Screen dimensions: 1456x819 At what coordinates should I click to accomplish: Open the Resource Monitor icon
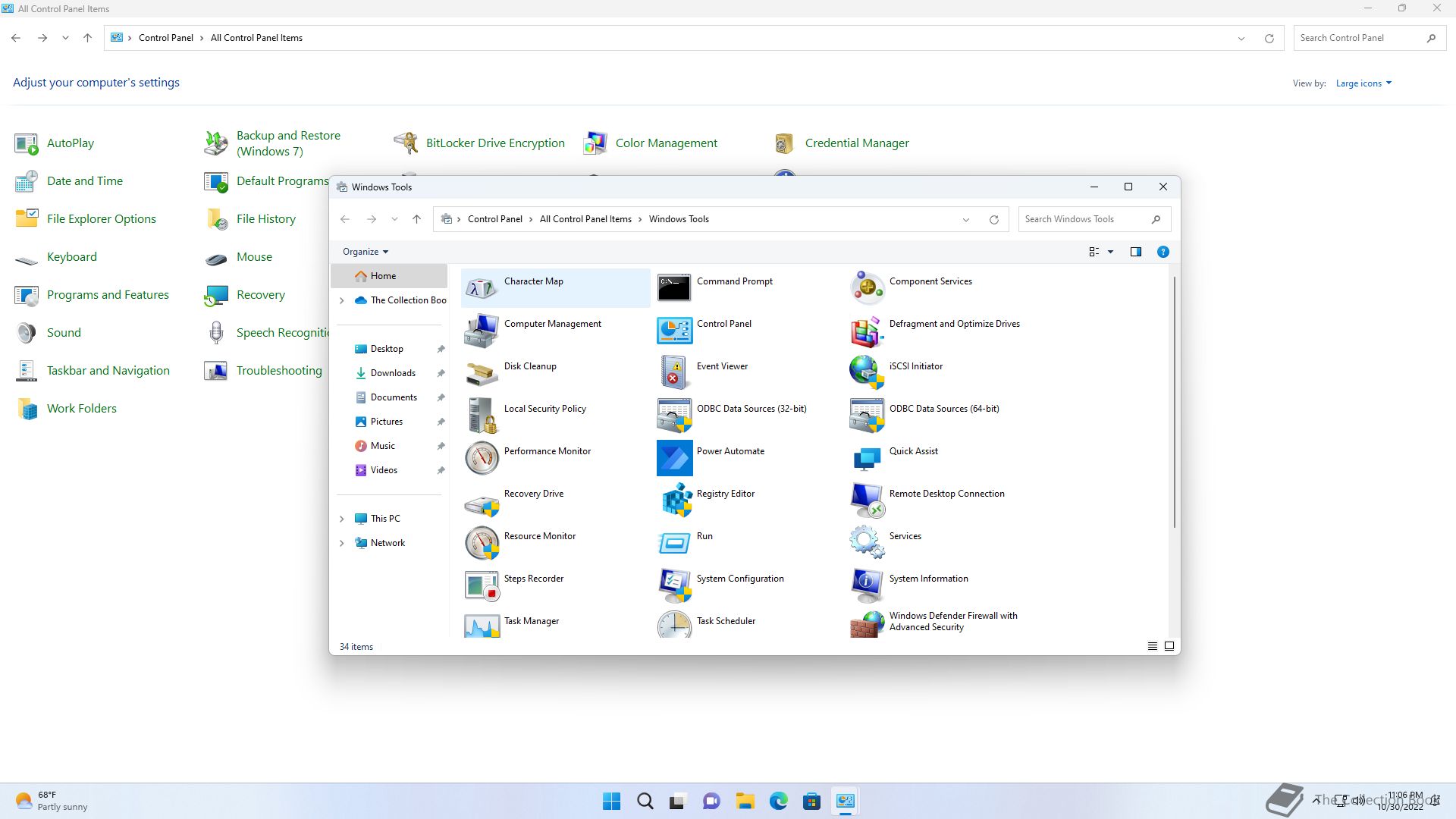482,543
